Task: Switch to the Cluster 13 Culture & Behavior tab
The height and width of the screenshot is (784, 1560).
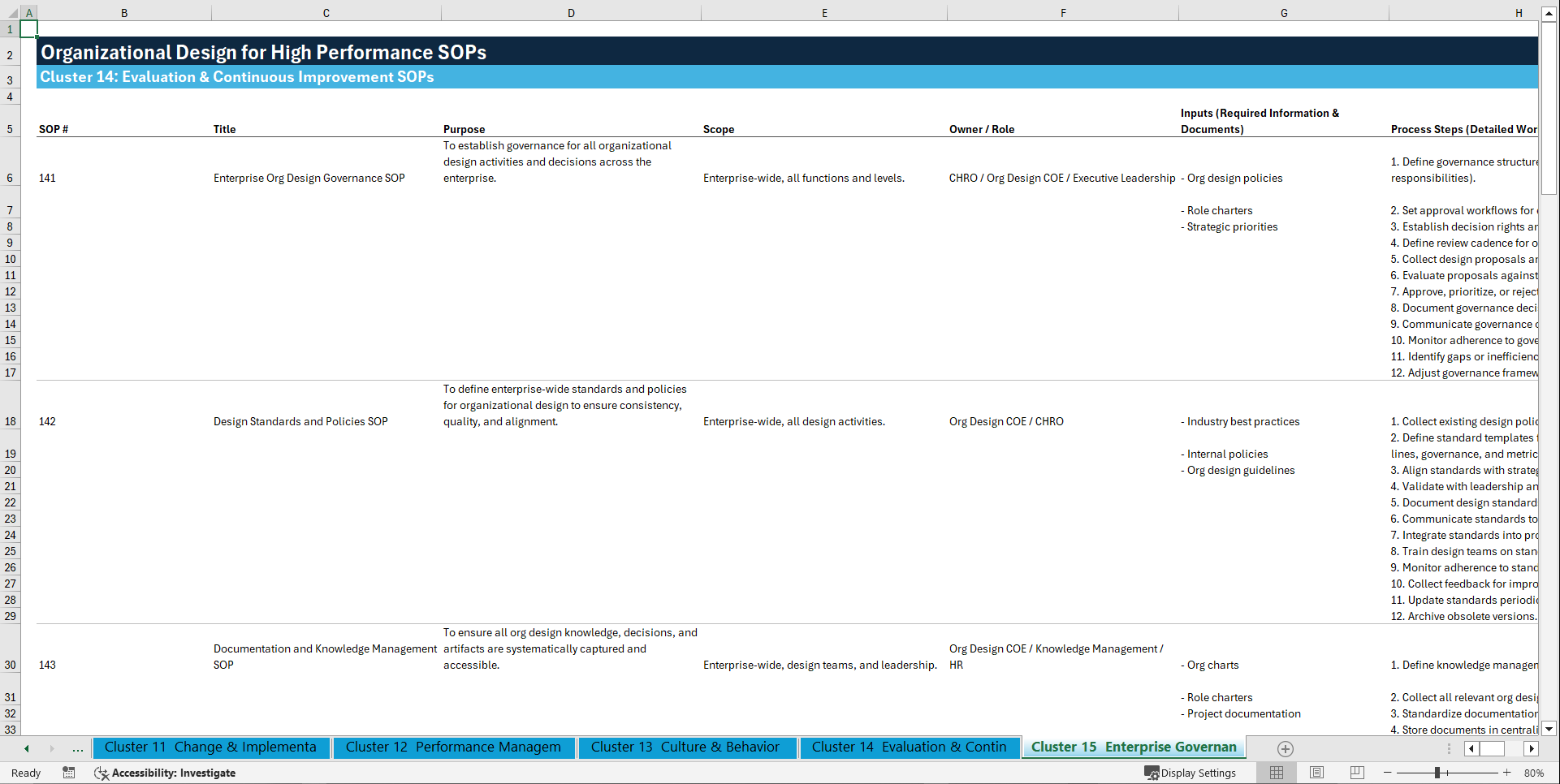Action: point(686,747)
